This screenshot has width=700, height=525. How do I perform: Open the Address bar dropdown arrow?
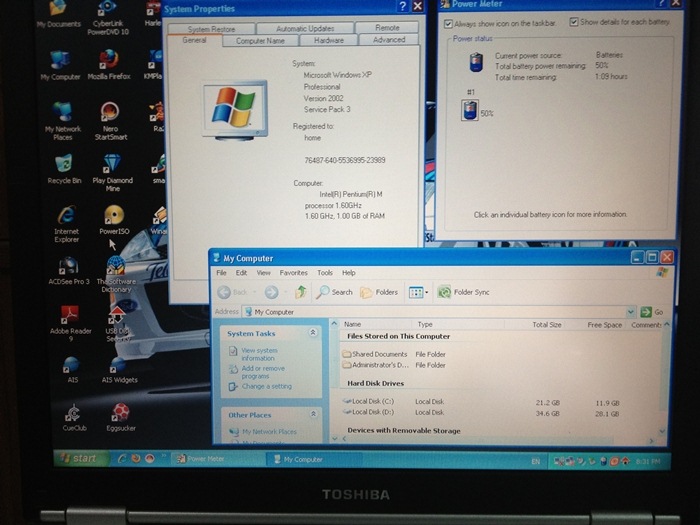(x=631, y=312)
